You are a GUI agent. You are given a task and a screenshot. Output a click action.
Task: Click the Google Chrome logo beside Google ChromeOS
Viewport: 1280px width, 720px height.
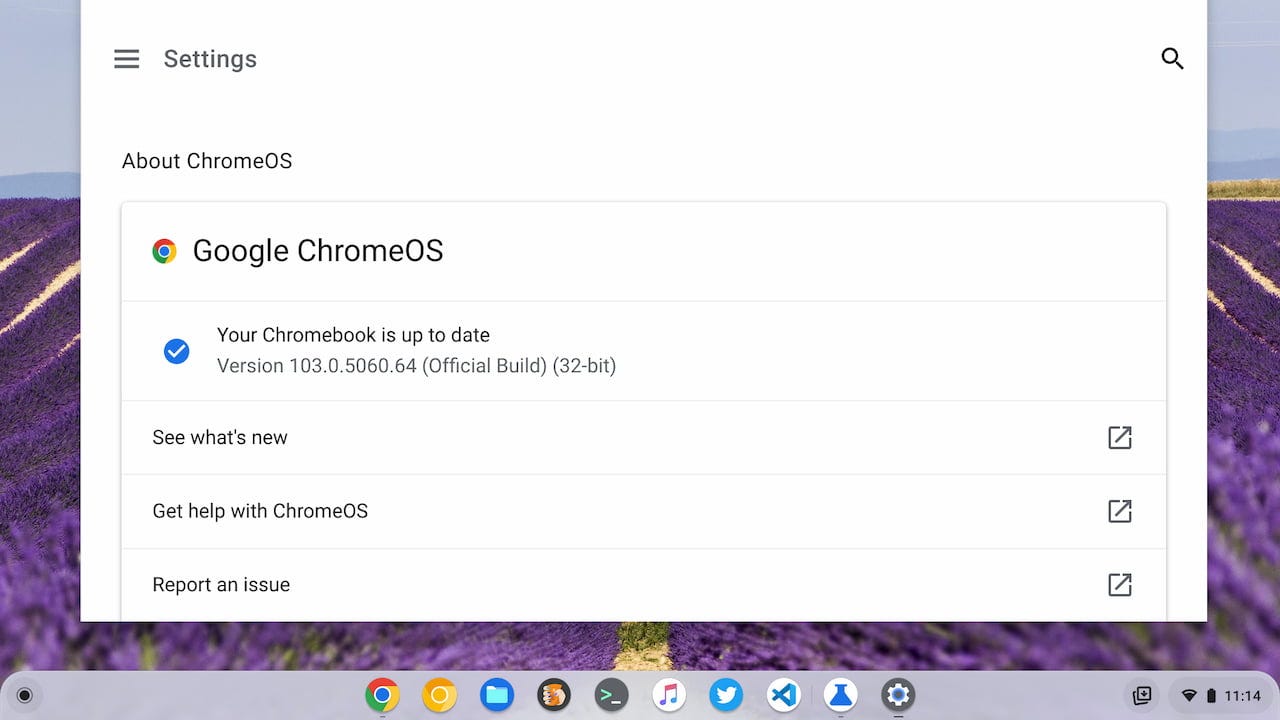[165, 251]
